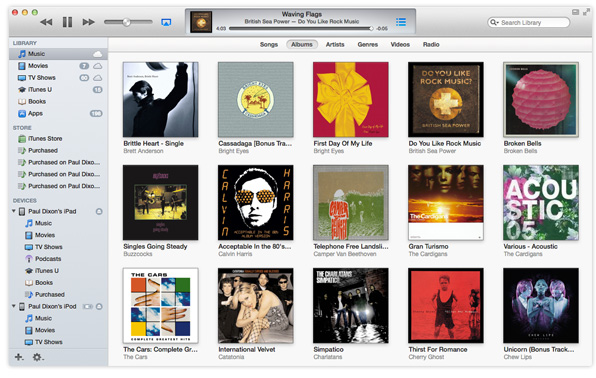Open the gear action menu
Image resolution: width=596 pixels, height=378 pixels.
click(38, 357)
